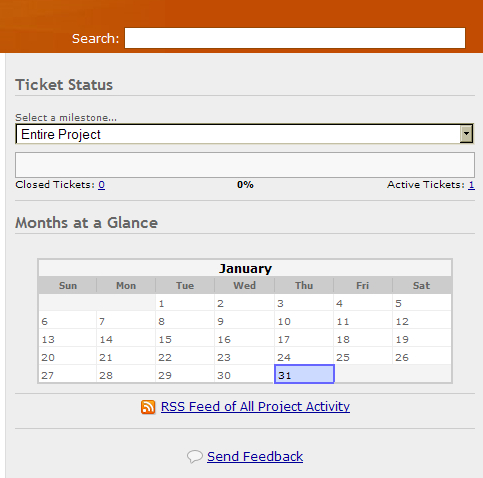Select the Entire Project milestone combo box
The height and width of the screenshot is (478, 483).
(x=245, y=134)
